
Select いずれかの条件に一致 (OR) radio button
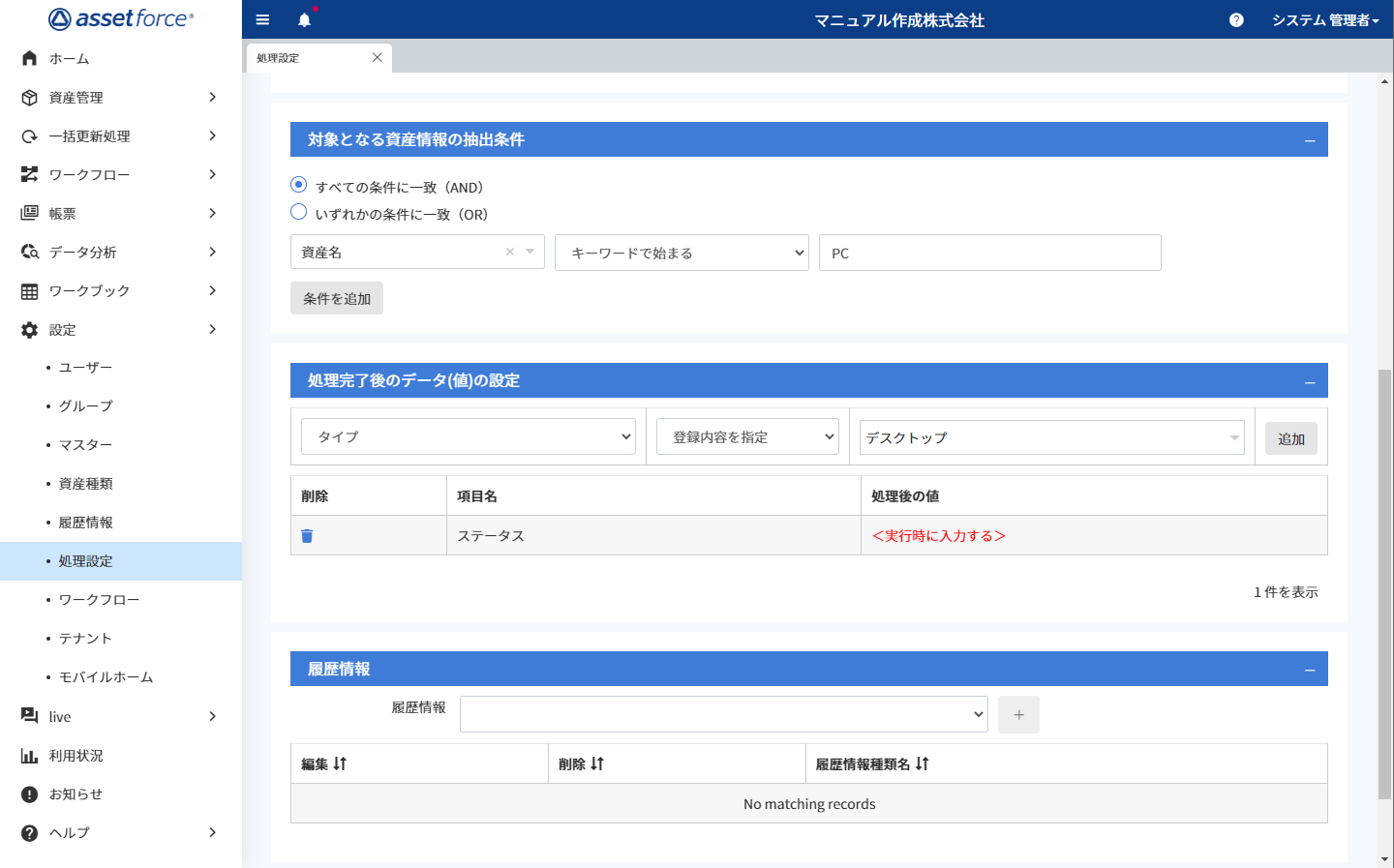pos(299,211)
